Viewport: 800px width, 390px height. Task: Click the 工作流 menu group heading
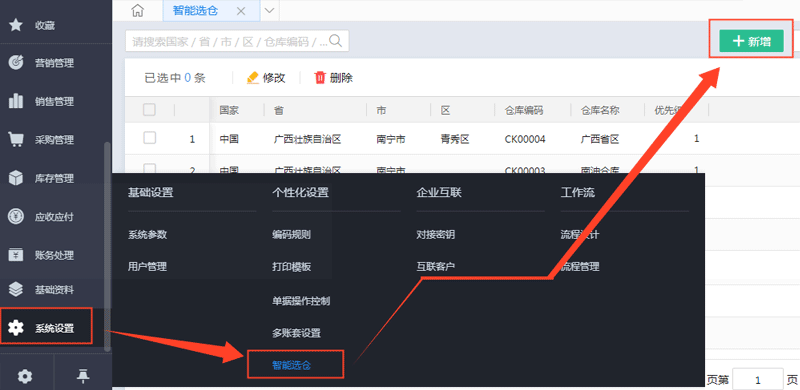pos(578,192)
